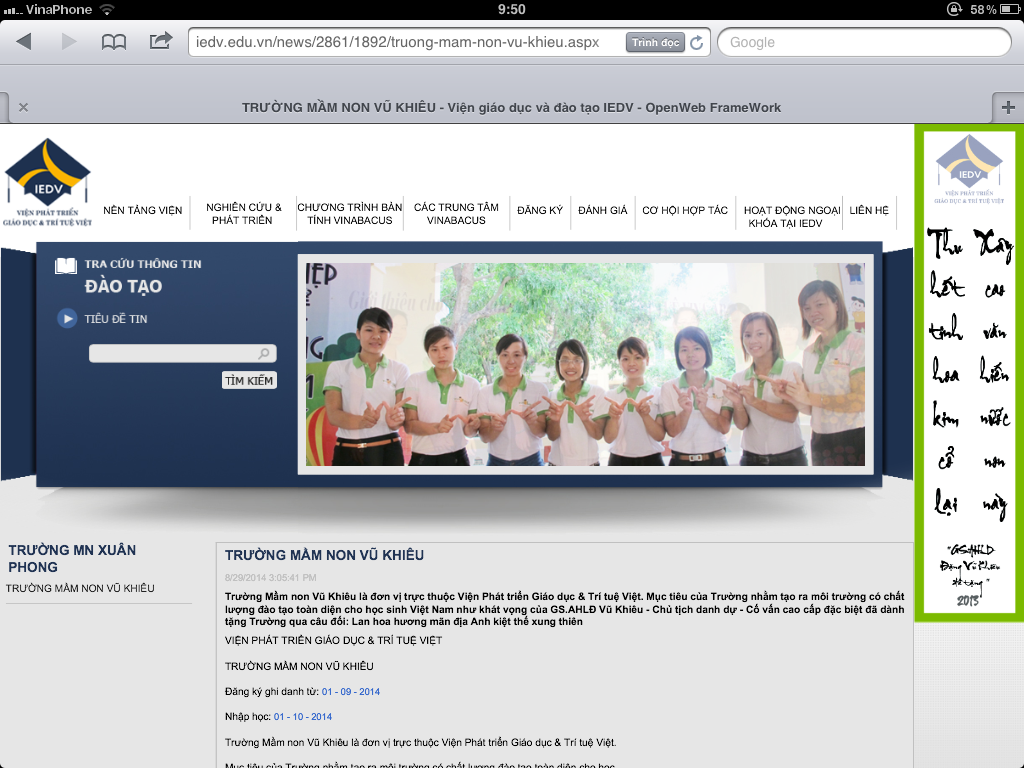The image size is (1024, 768).
Task: Open TRƯỜNG MN XUÂN PHONG sidebar heading
Action: coord(72,558)
